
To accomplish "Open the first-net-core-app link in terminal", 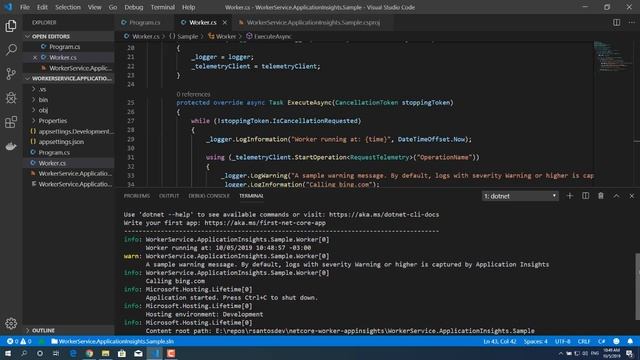I will pos(265,223).
